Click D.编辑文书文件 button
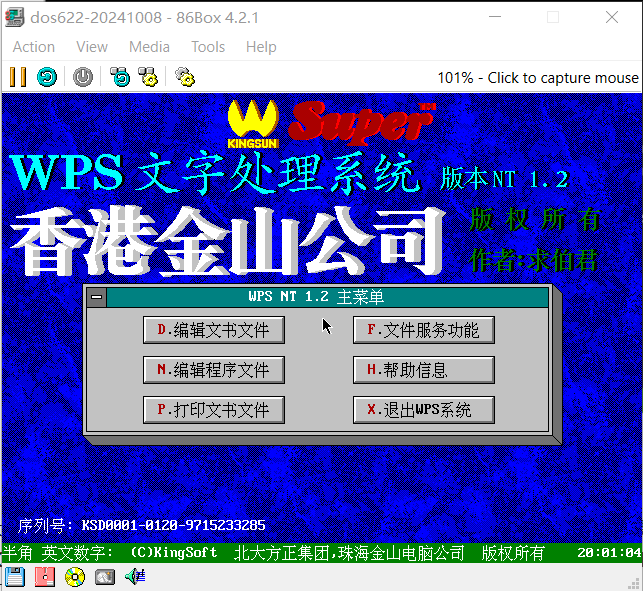The width and height of the screenshot is (643, 591). 214,330
